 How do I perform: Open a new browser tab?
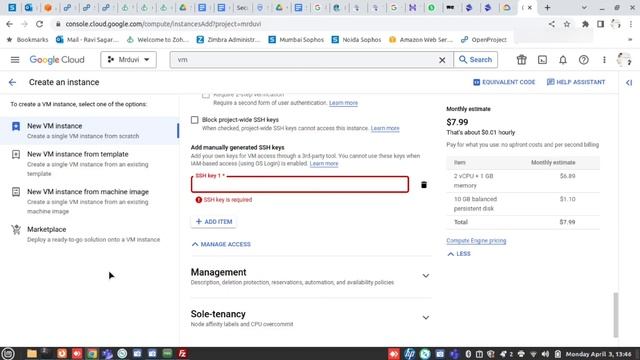pos(547,8)
